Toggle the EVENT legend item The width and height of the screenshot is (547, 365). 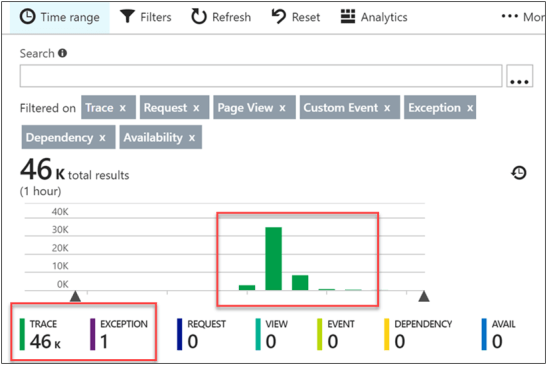336,334
